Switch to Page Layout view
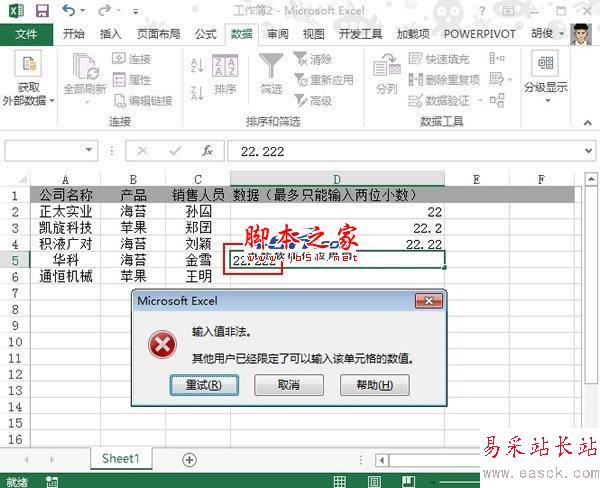 pos(374,481)
